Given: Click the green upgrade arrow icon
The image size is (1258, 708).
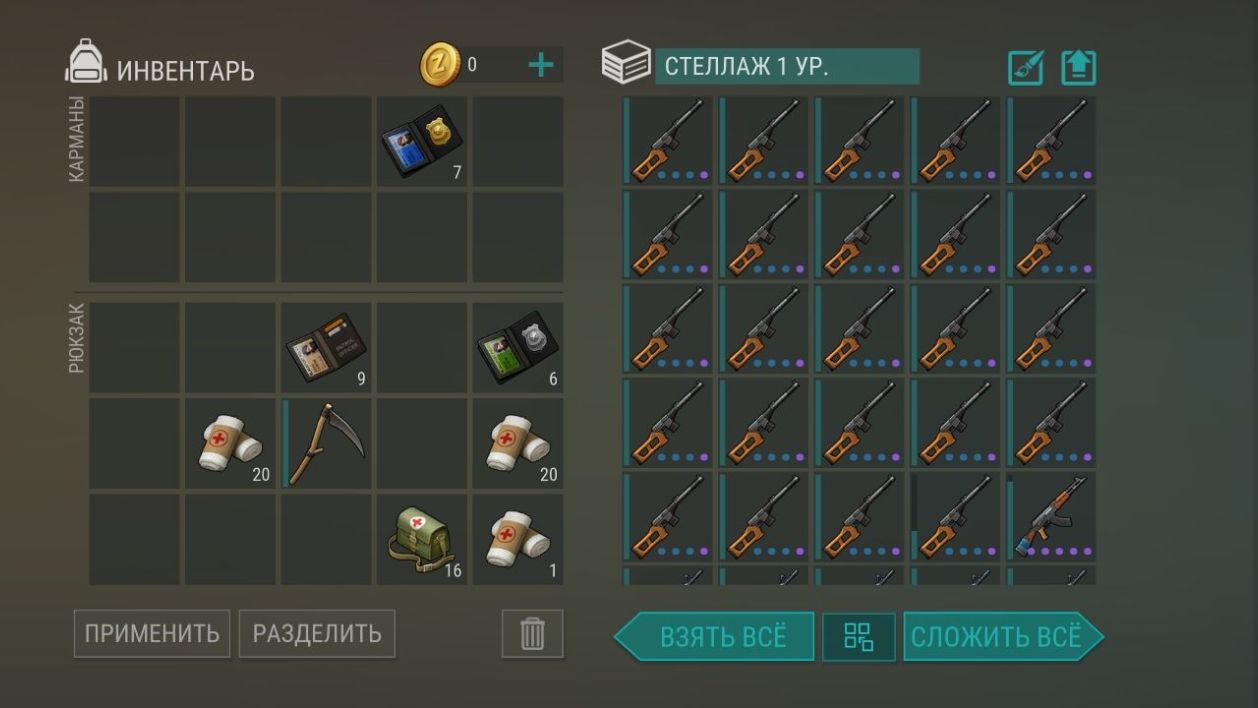Looking at the screenshot, I should click(1078, 67).
